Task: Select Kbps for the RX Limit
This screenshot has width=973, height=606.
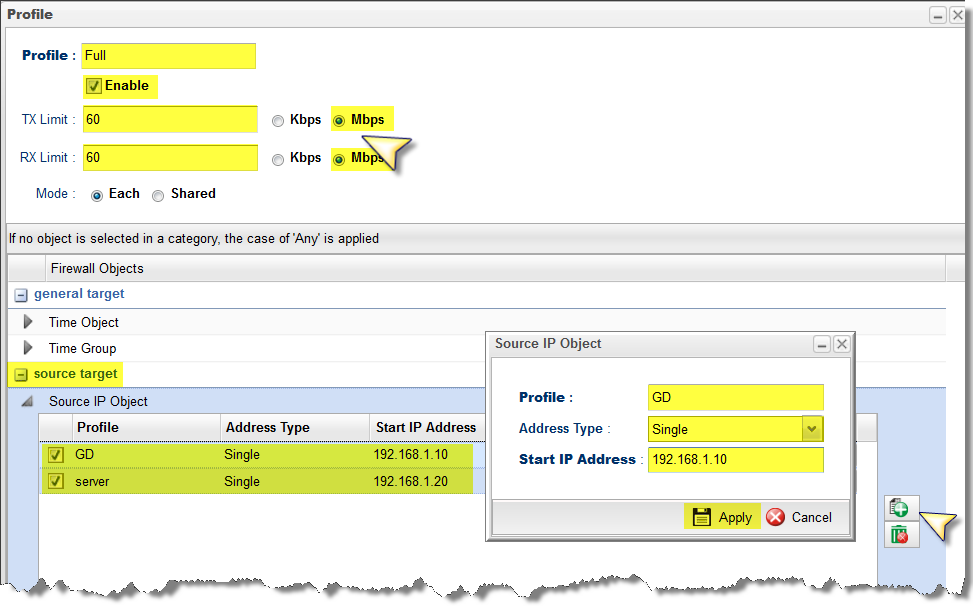Action: coord(278,158)
